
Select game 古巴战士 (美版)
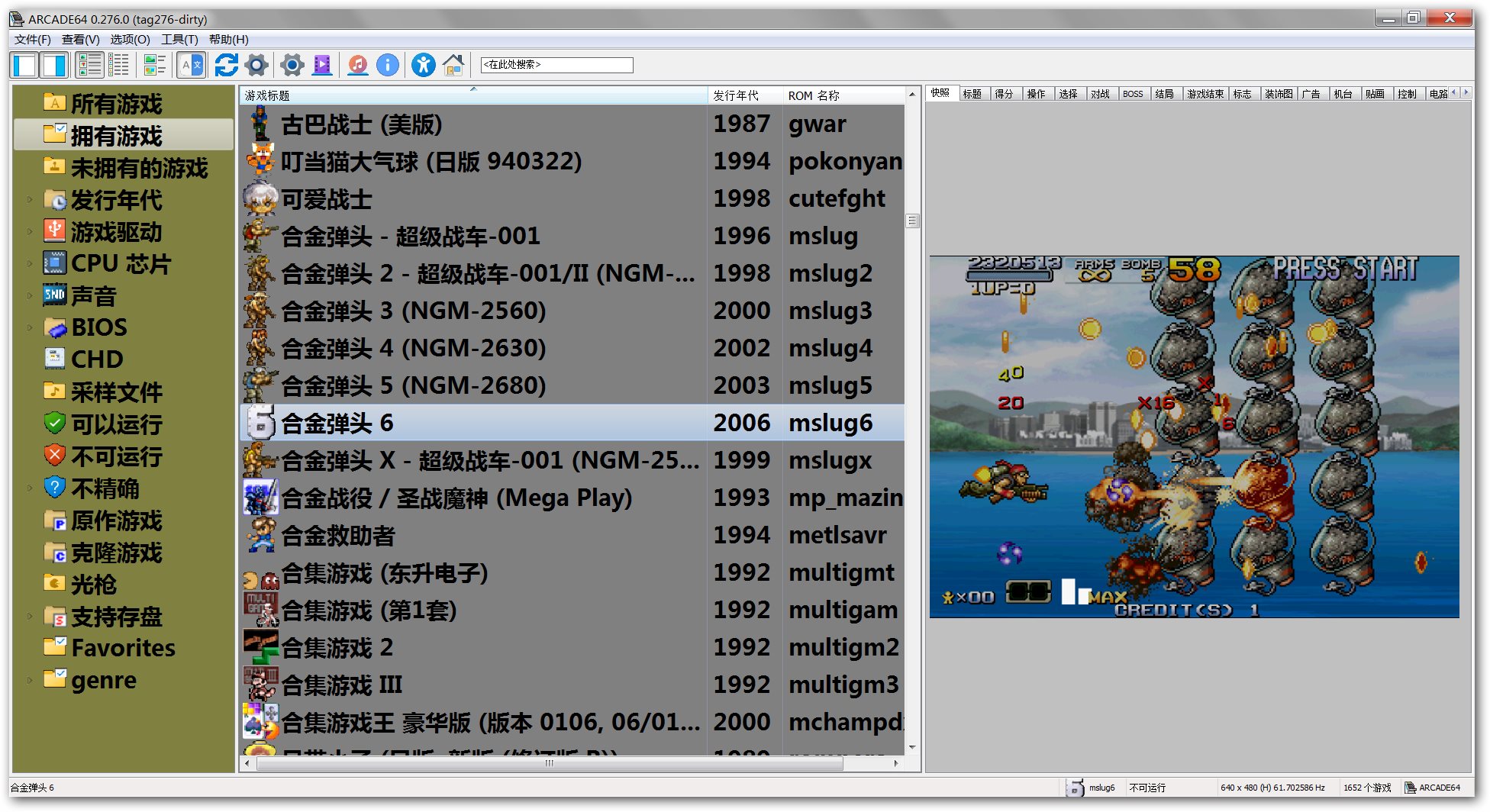pos(572,124)
